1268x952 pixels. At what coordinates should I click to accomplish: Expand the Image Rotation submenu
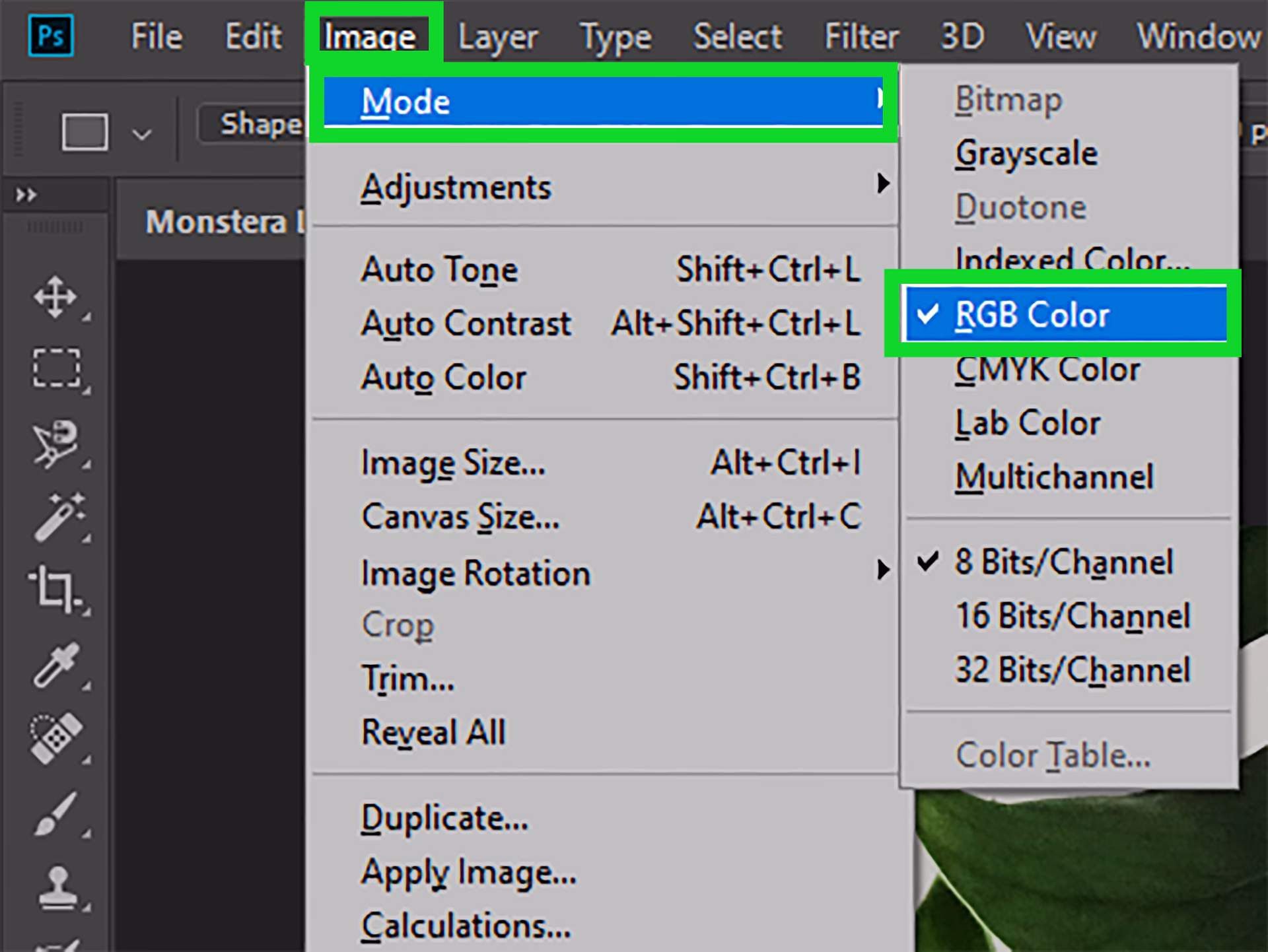pyautogui.click(x=475, y=573)
